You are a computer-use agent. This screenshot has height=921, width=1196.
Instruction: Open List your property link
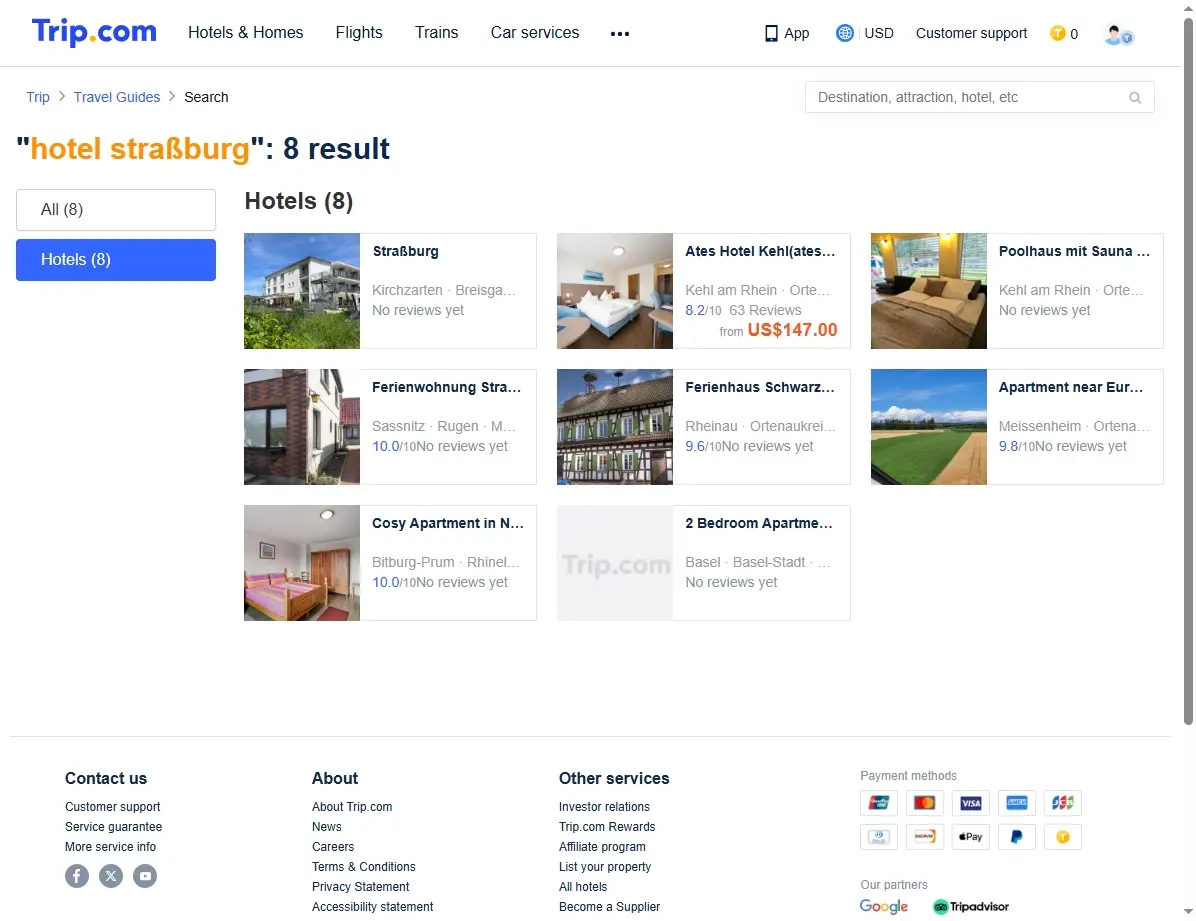click(605, 867)
